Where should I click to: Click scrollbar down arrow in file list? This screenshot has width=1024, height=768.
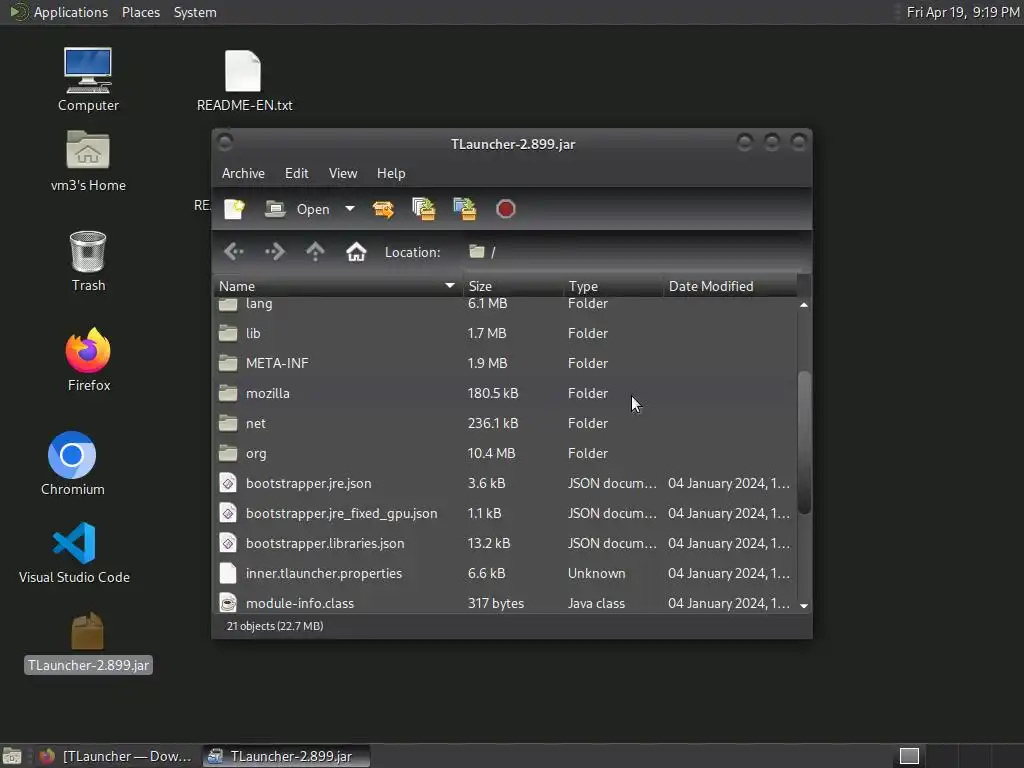pos(804,606)
